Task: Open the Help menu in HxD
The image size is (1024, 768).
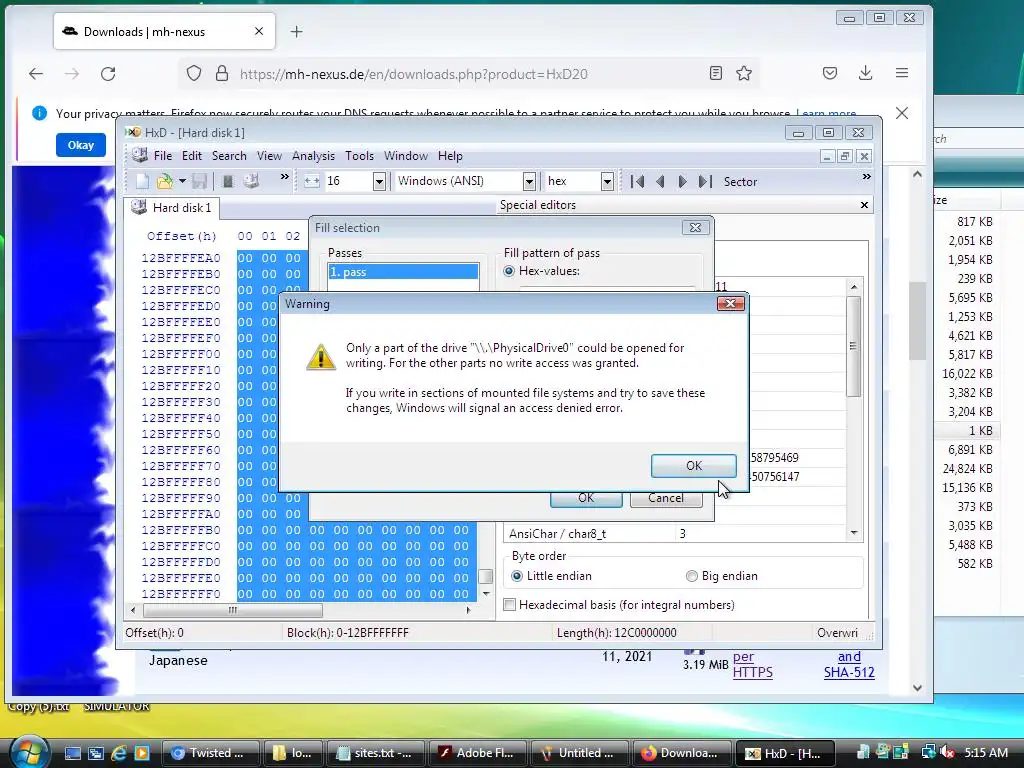Action: pos(450,156)
